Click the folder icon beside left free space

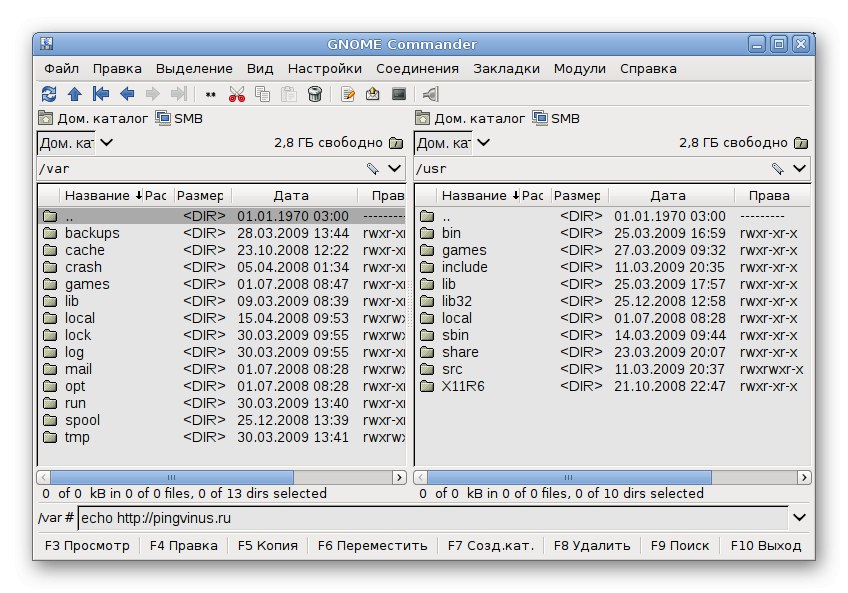coord(396,143)
